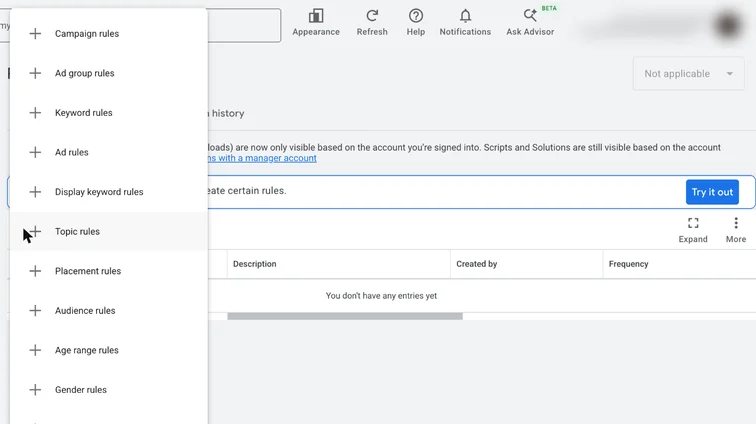Select Ad rules menu entry
This screenshot has width=756, height=424.
[x=109, y=152]
